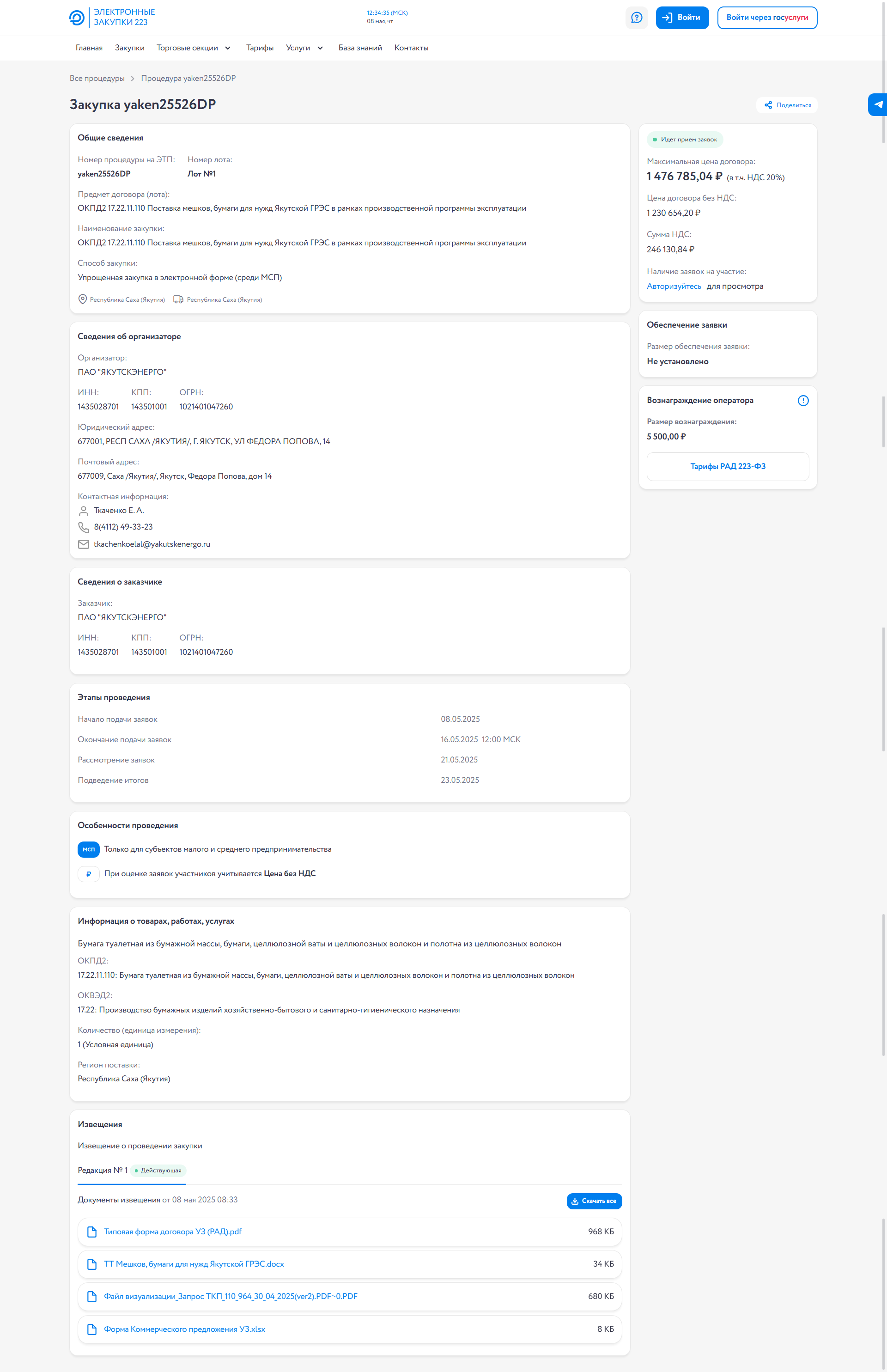Click the Войти login button

[682, 17]
